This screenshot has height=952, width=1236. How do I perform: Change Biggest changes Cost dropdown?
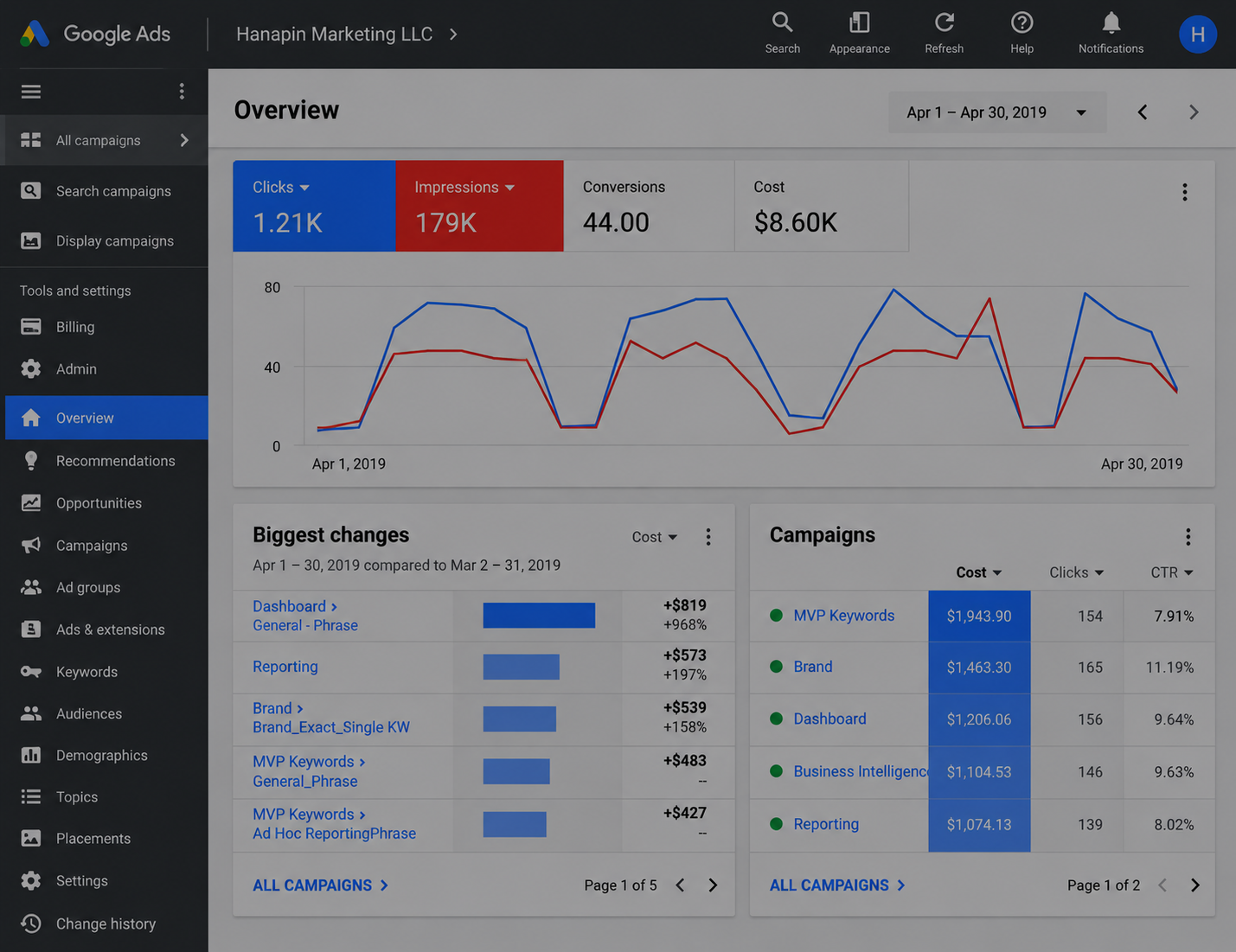[655, 537]
